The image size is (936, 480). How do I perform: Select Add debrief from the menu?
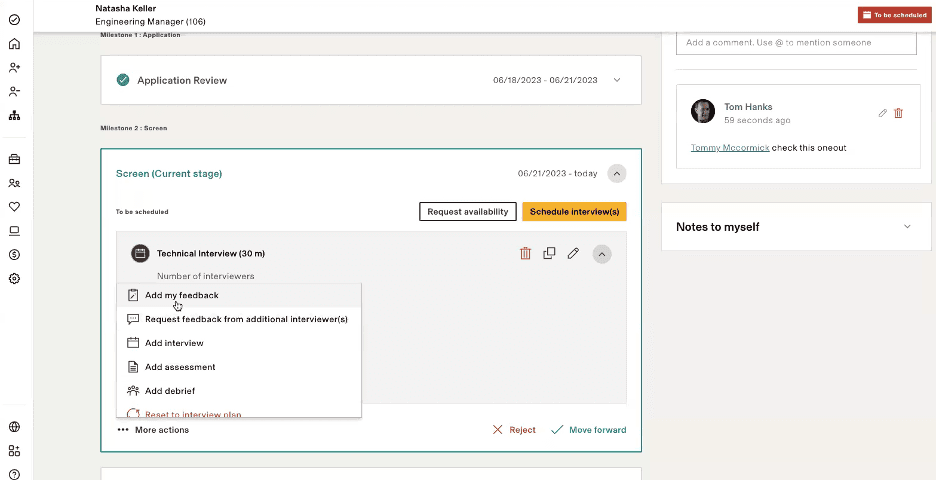[x=170, y=391]
